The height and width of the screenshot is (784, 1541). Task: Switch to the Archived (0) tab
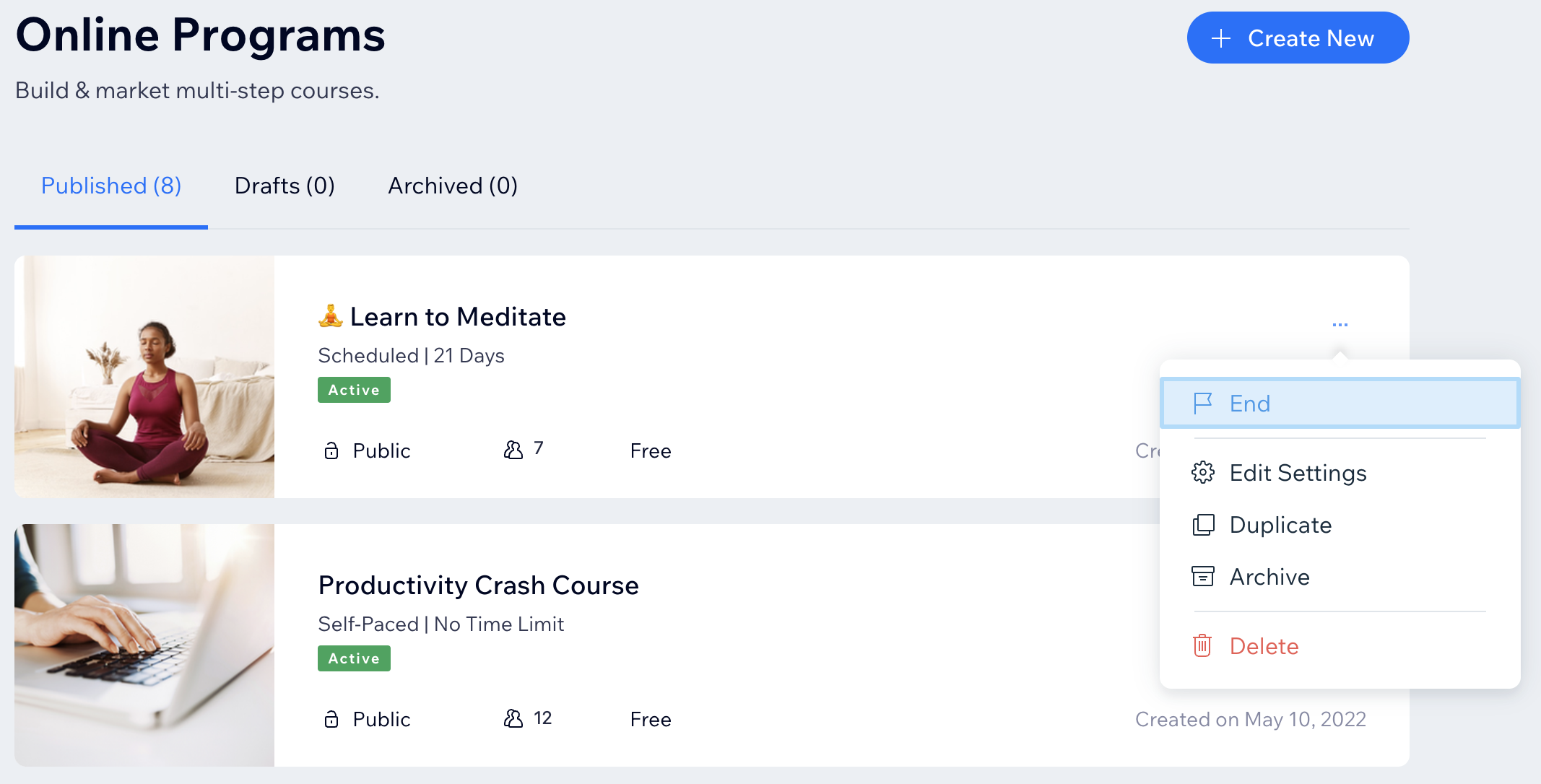[x=453, y=186]
